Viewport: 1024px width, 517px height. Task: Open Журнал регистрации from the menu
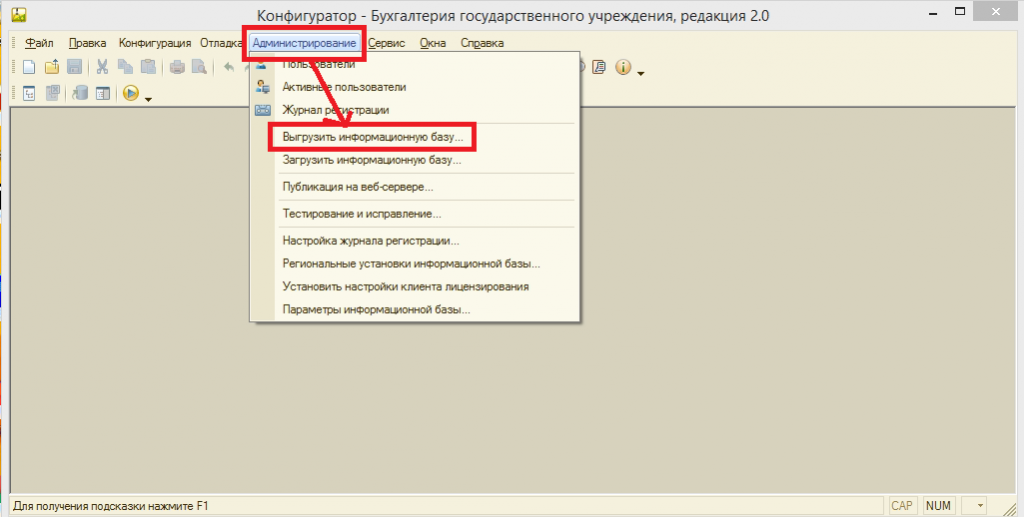[x=335, y=110]
